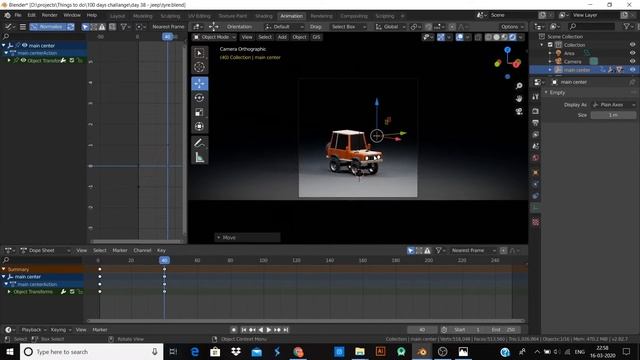Click the red X axis gizmo ball
The width and height of the screenshot is (640, 360).
[x=517, y=63]
